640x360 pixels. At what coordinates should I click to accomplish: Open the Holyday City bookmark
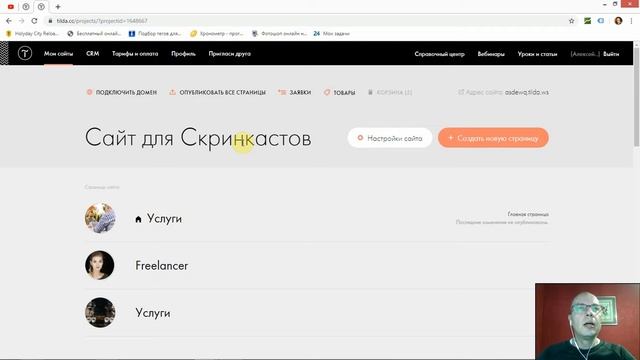pos(33,33)
